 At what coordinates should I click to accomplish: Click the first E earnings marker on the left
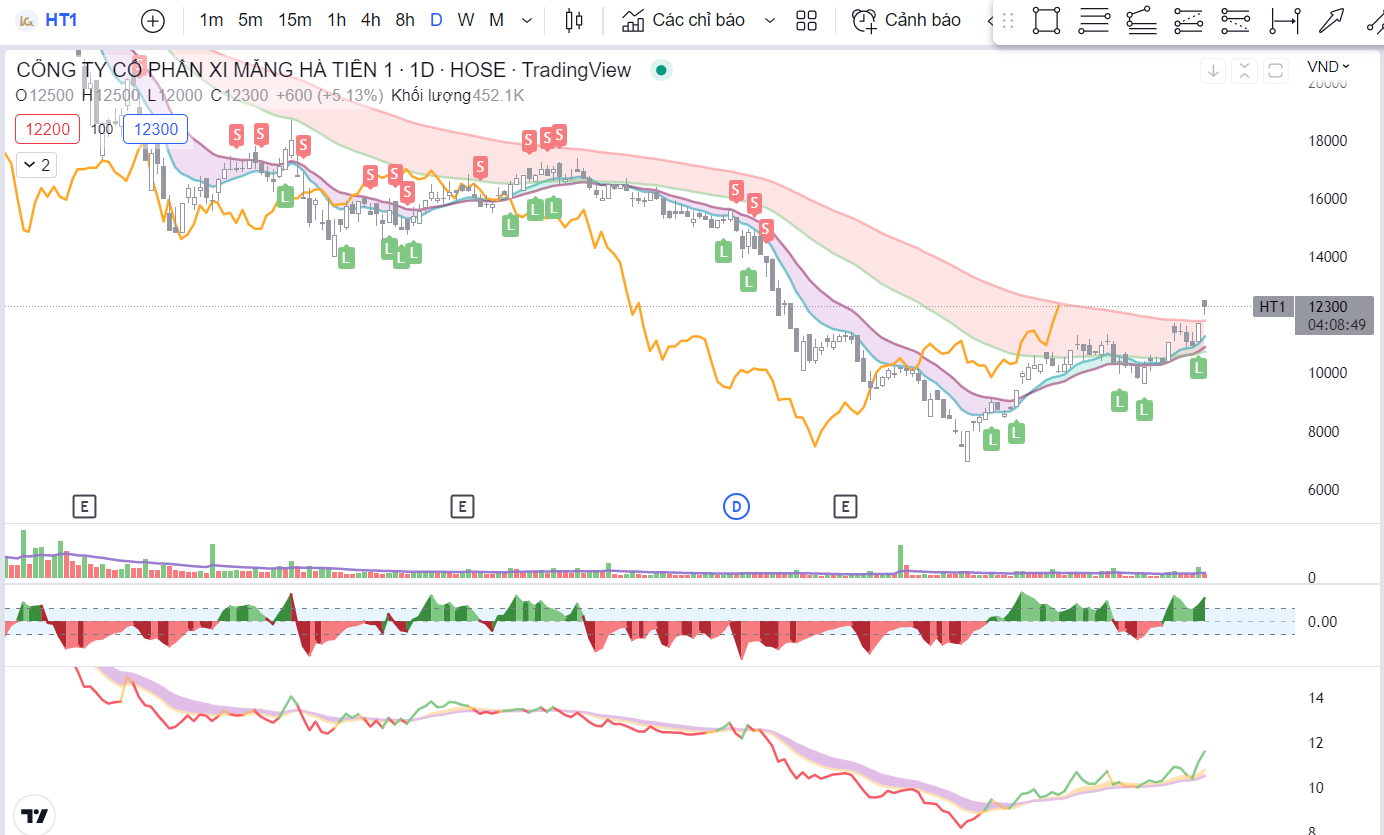85,507
